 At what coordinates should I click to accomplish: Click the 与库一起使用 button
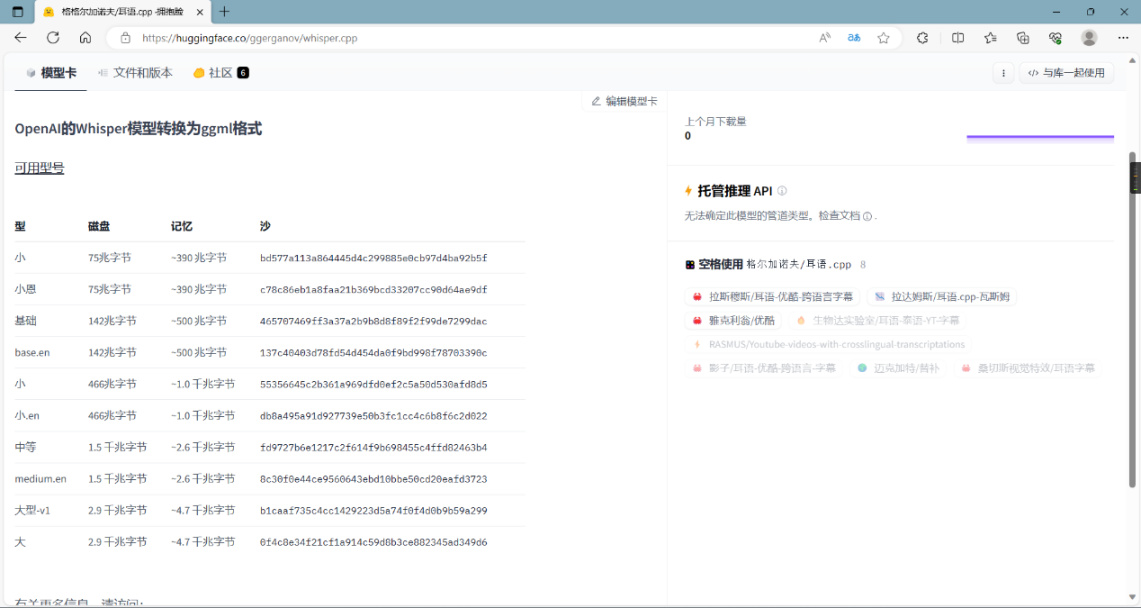(1067, 73)
